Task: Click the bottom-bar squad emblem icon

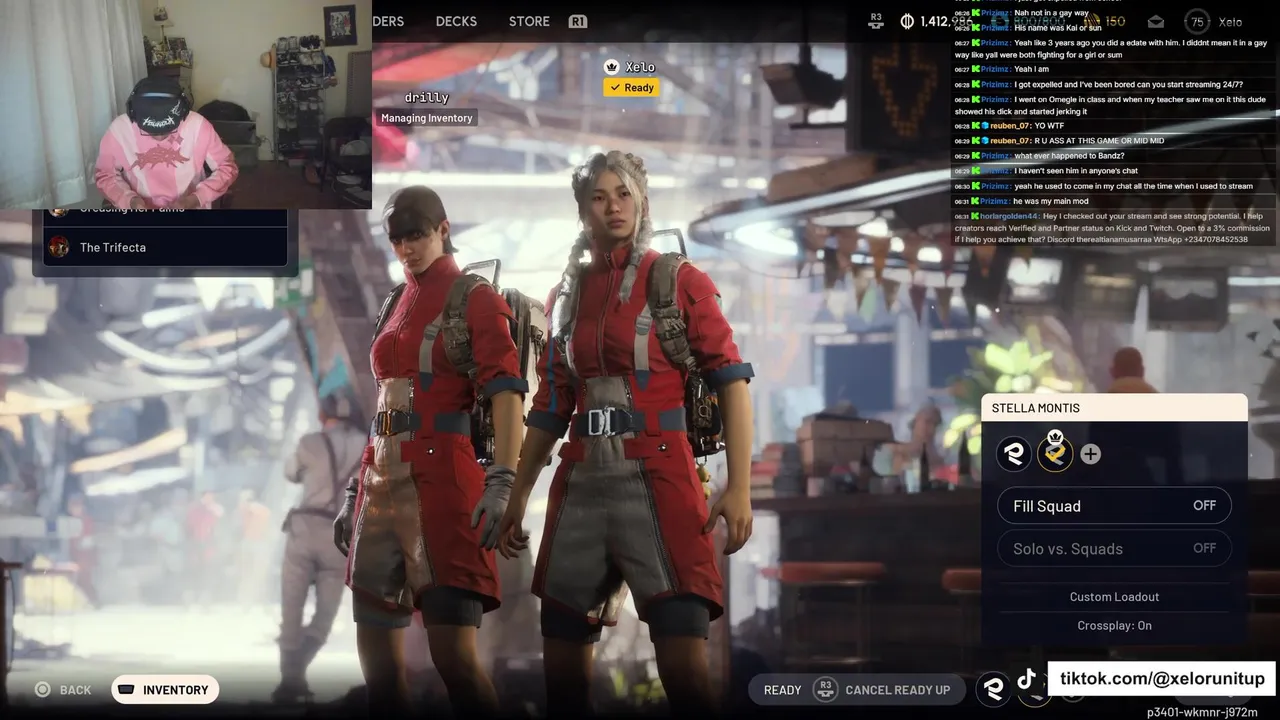Action: 993,688
